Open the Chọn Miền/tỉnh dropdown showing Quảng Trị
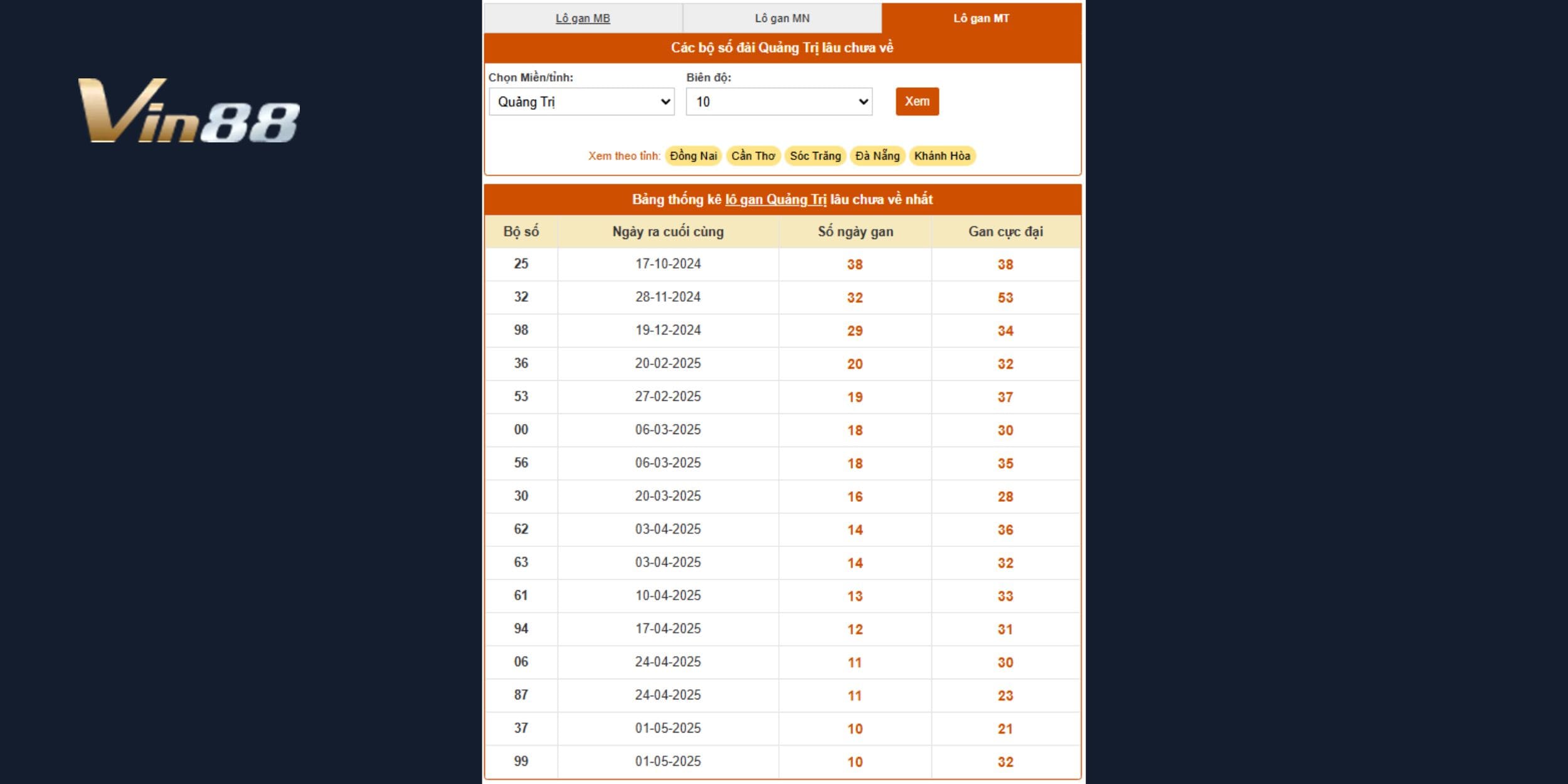The width and height of the screenshot is (1568, 784). coord(581,102)
